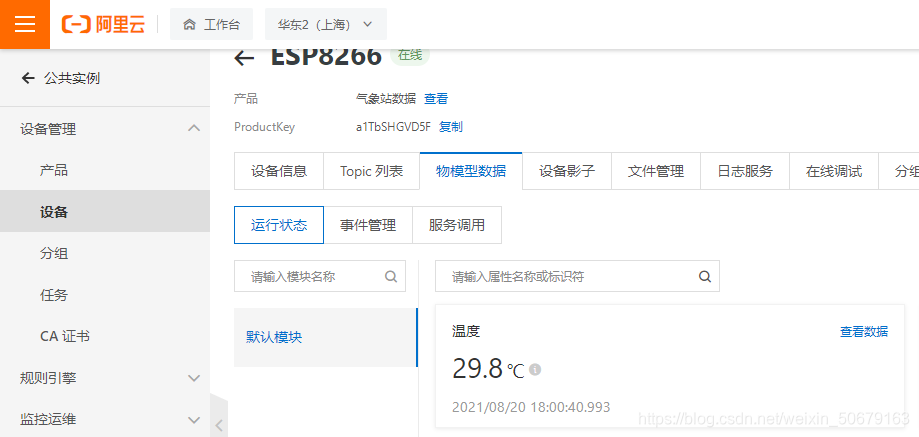Open 查看数据 for temperature
The height and width of the screenshot is (437, 919).
coord(864,332)
